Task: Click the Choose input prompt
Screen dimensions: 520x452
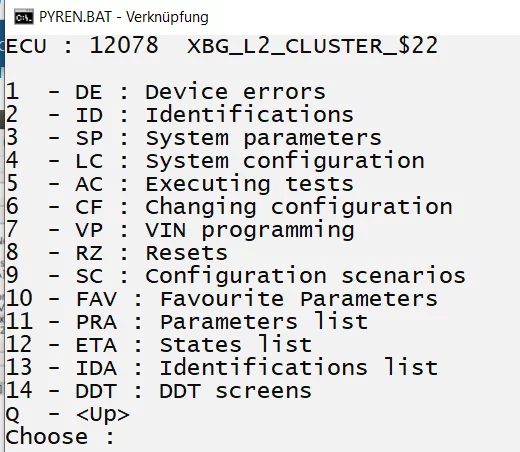Action: click(x=60, y=437)
